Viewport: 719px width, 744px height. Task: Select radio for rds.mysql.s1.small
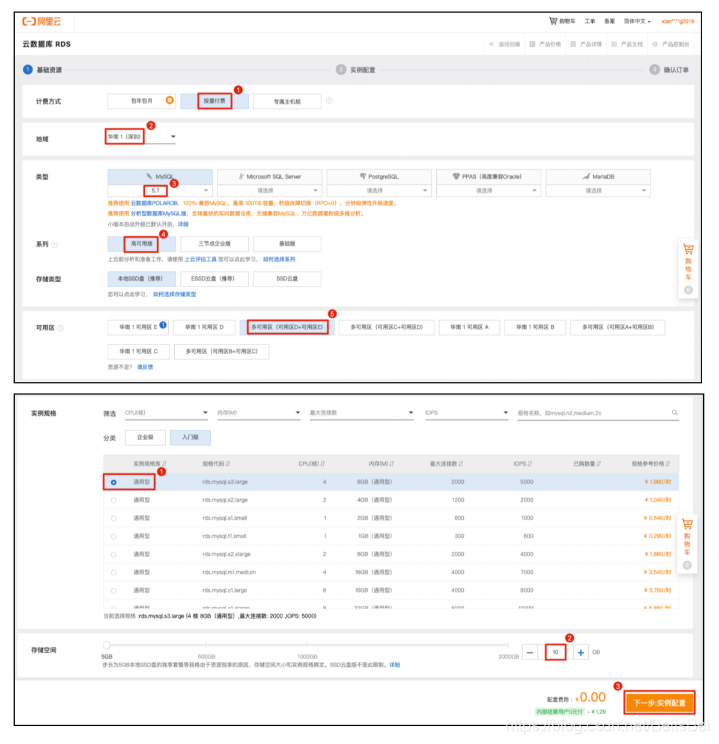click(x=113, y=518)
